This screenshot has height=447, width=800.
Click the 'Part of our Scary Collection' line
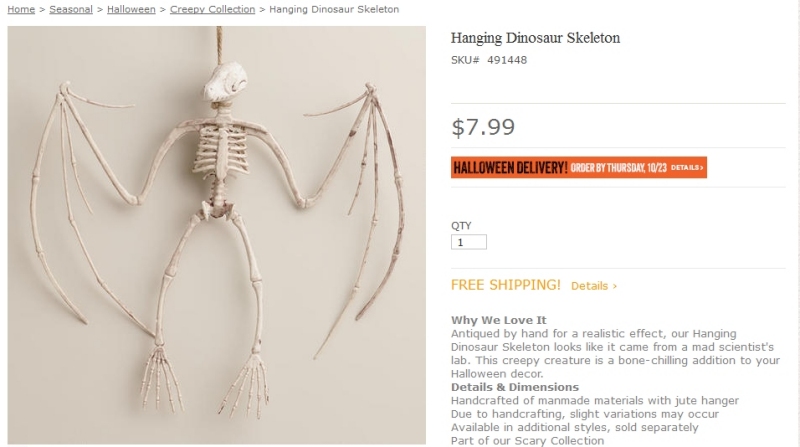click(528, 440)
